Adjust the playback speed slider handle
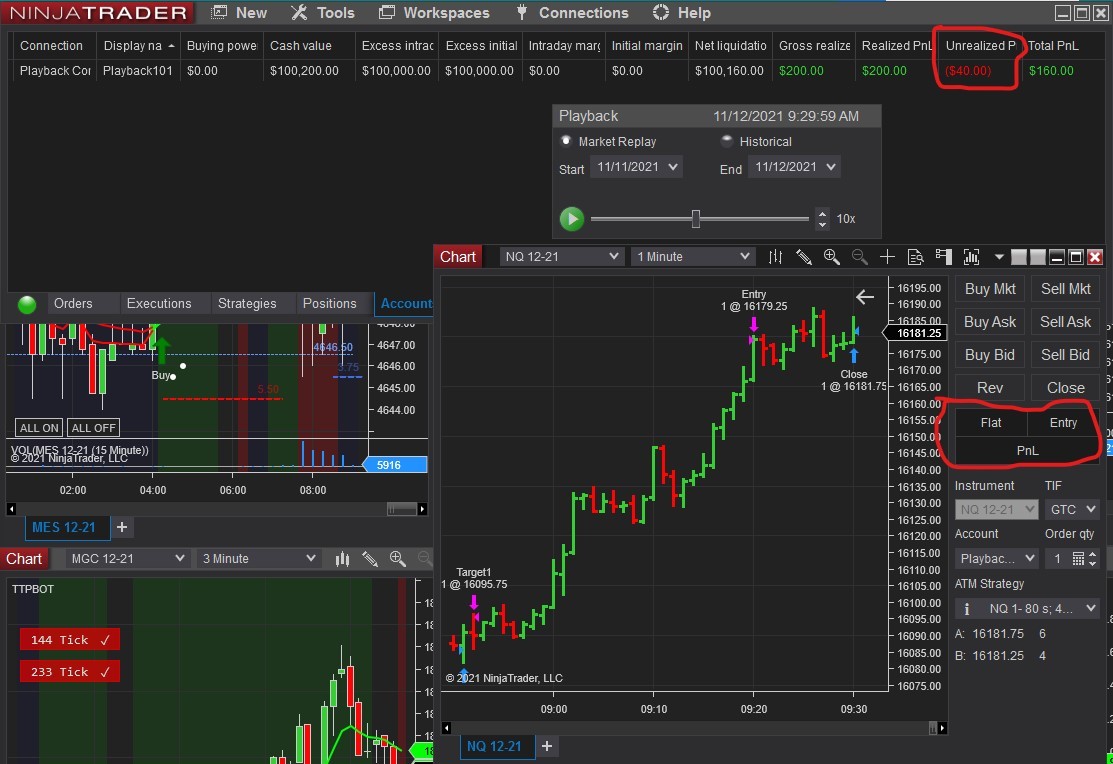 [x=696, y=219]
